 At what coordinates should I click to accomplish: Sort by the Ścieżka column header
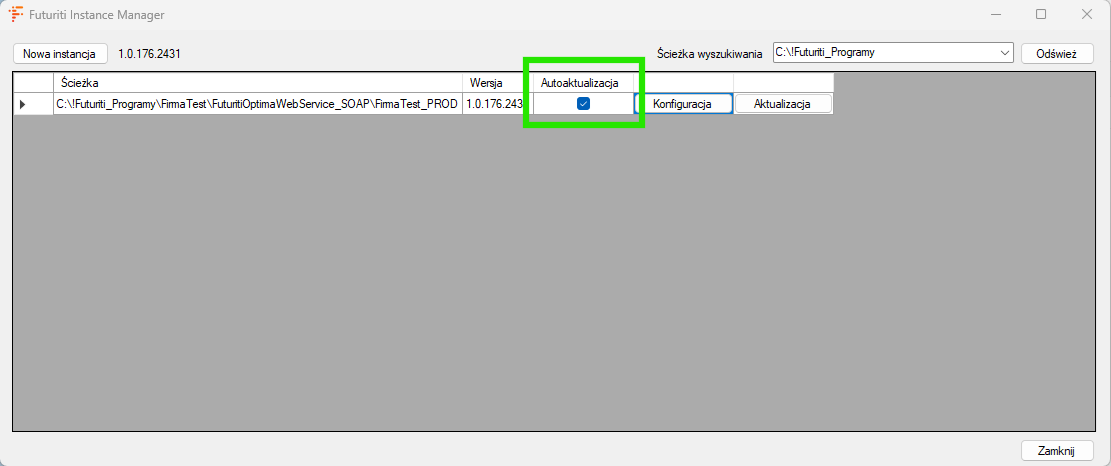(x=257, y=82)
